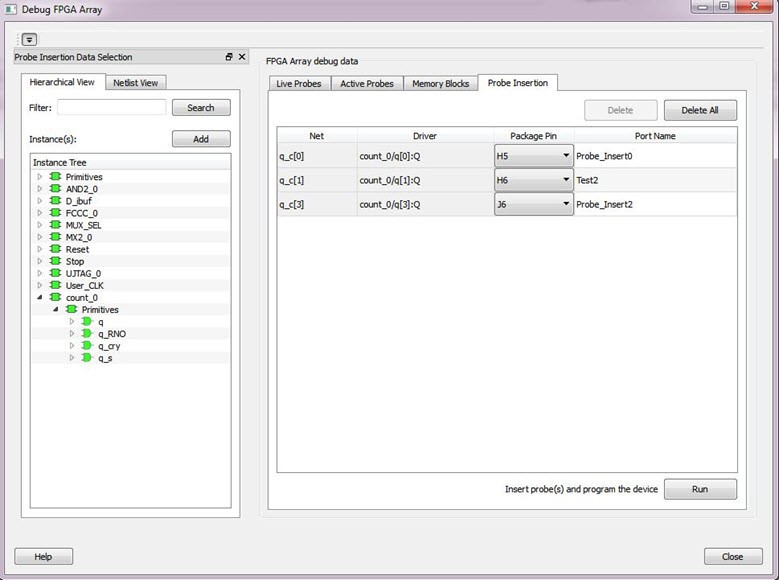
Task: Open the J6 package pin dropdown
Action: tap(566, 204)
